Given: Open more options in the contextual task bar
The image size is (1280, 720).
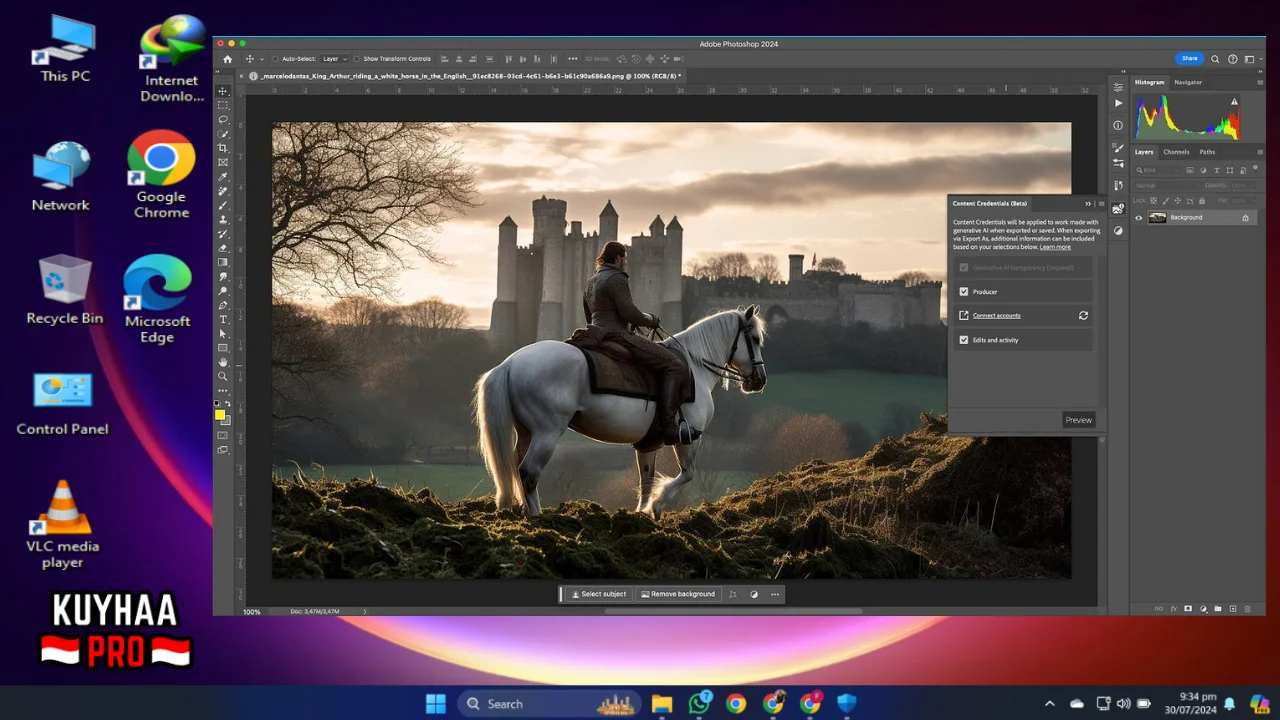Looking at the screenshot, I should tap(775, 594).
